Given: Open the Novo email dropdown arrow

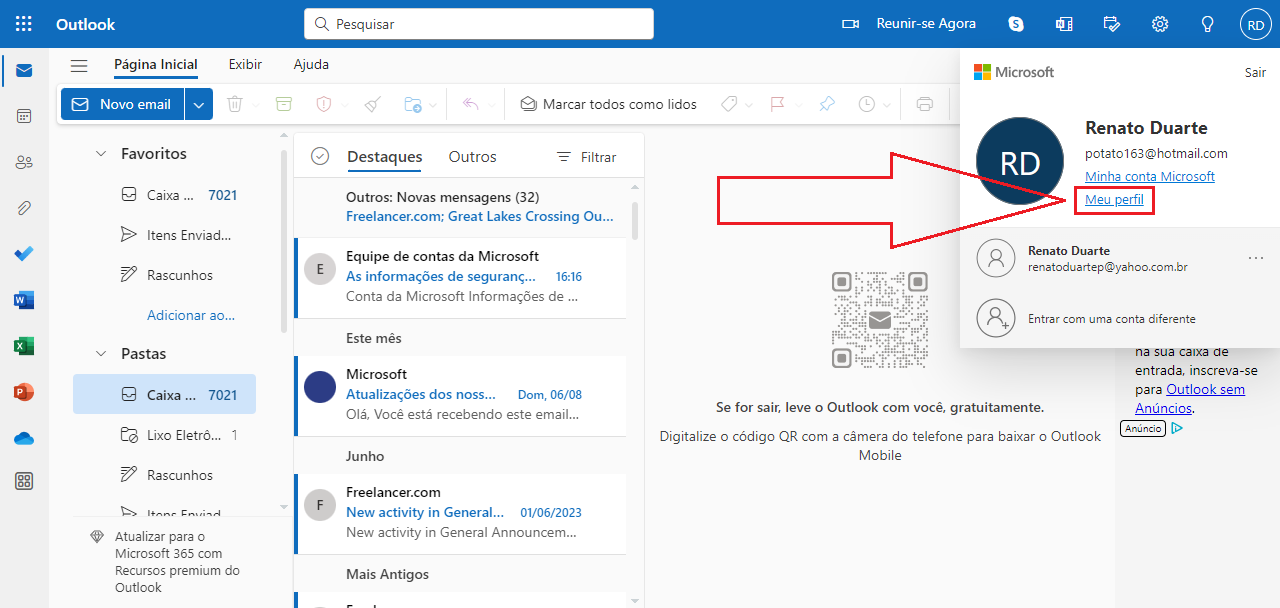Looking at the screenshot, I should click(x=199, y=104).
